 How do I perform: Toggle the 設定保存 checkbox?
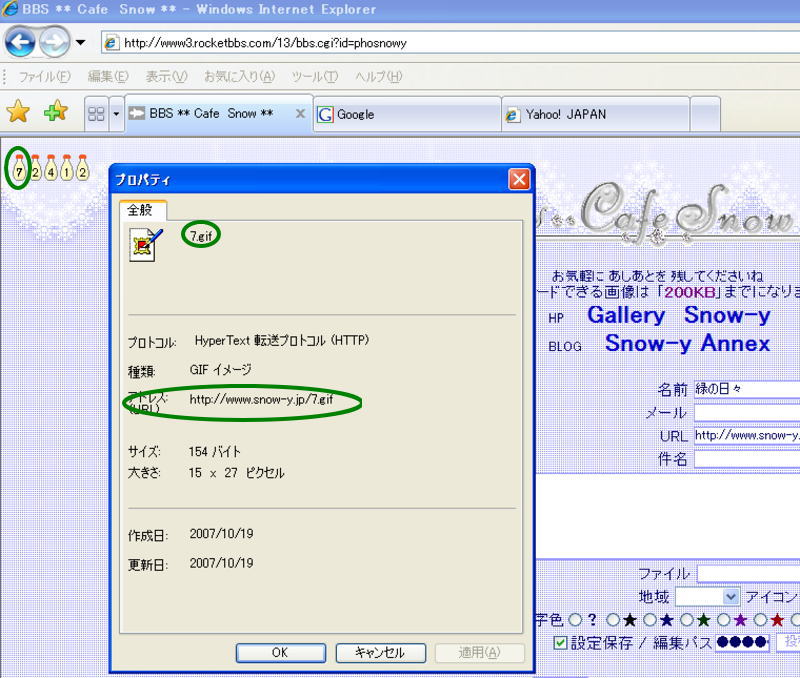[x=561, y=642]
